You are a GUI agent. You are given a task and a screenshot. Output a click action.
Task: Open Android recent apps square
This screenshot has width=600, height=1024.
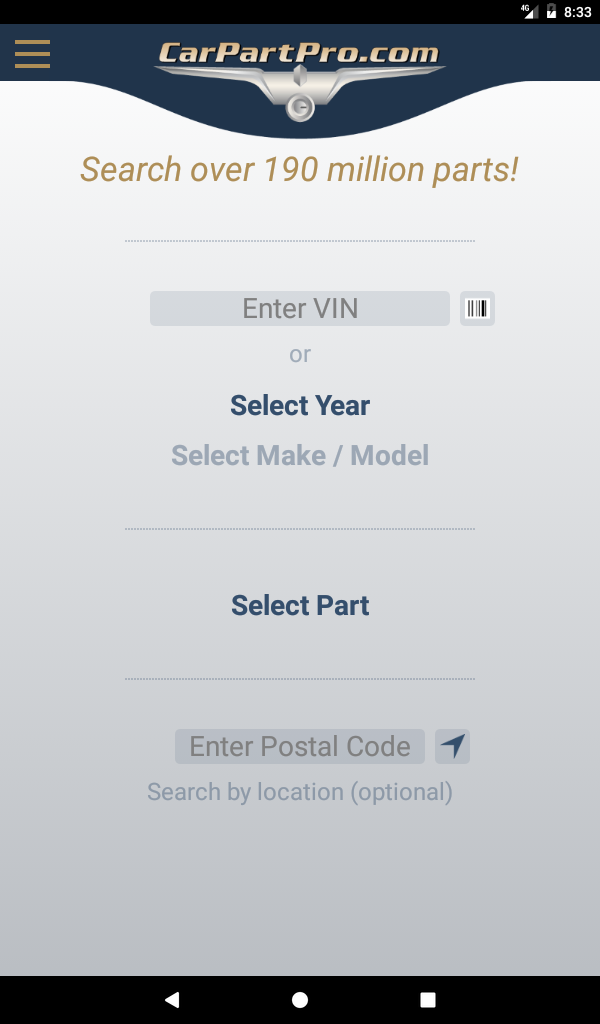coord(428,999)
